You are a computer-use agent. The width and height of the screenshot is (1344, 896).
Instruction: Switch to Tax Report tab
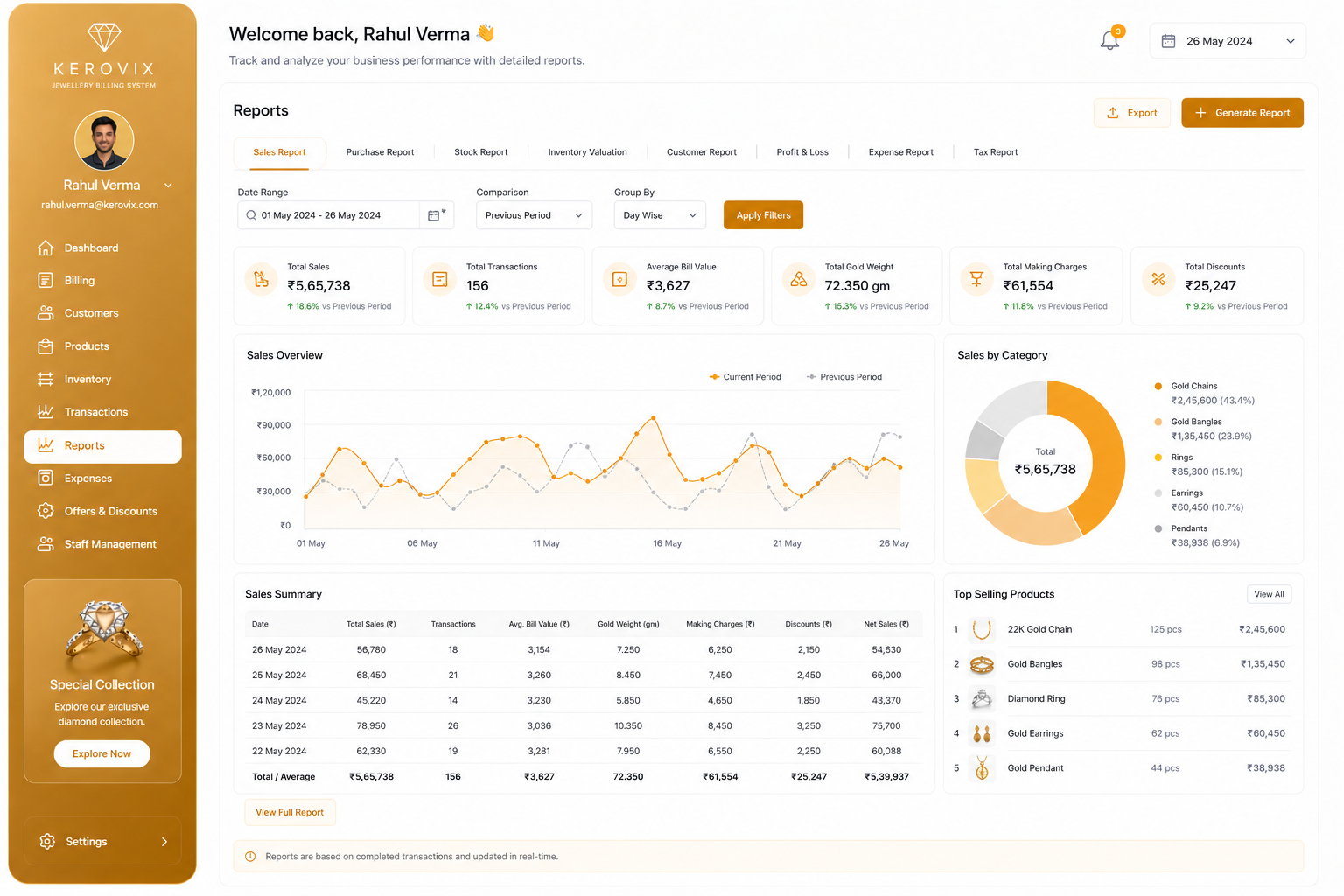pos(996,152)
